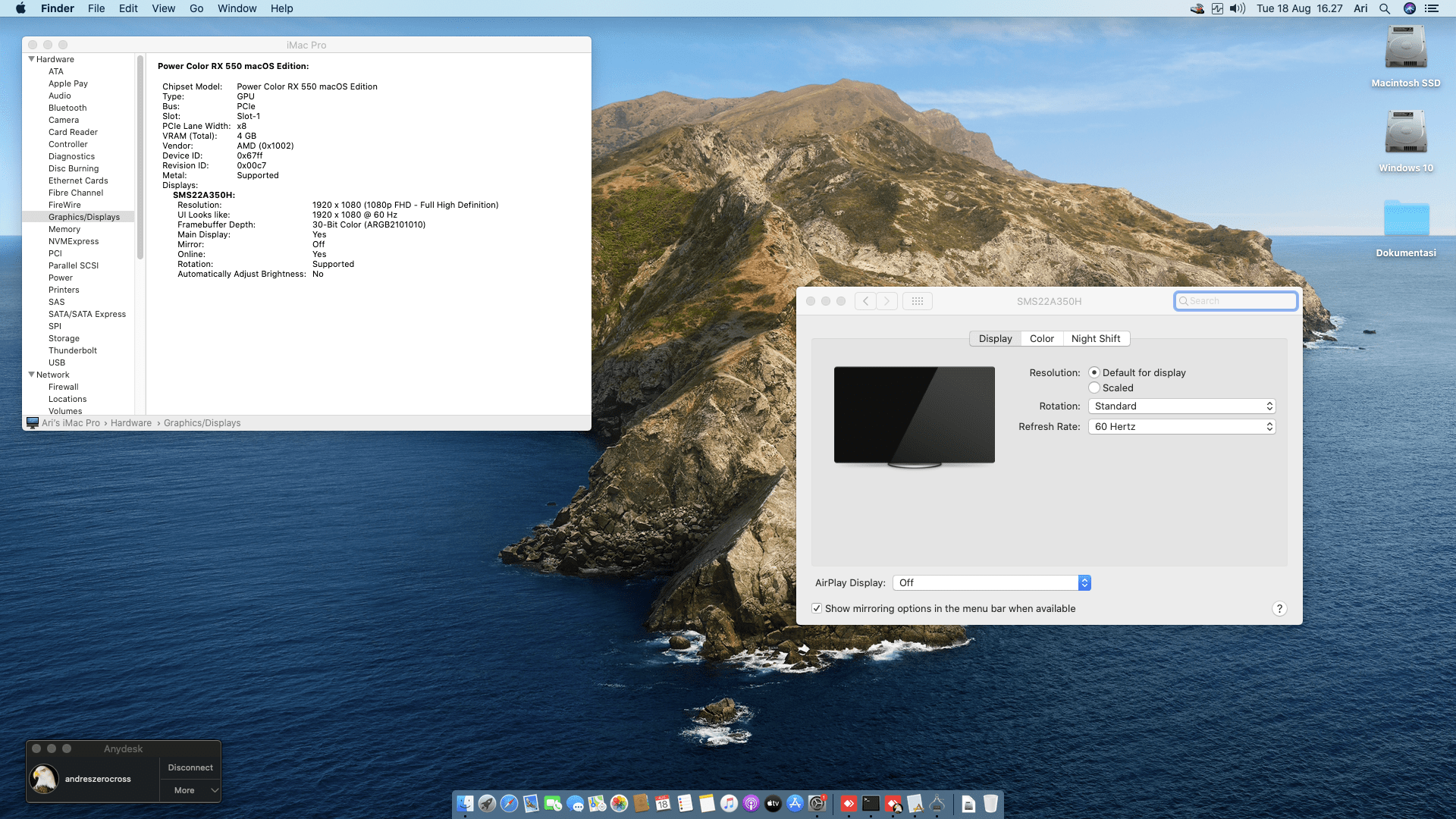
Task: Click the Show All grid button
Action: point(917,301)
